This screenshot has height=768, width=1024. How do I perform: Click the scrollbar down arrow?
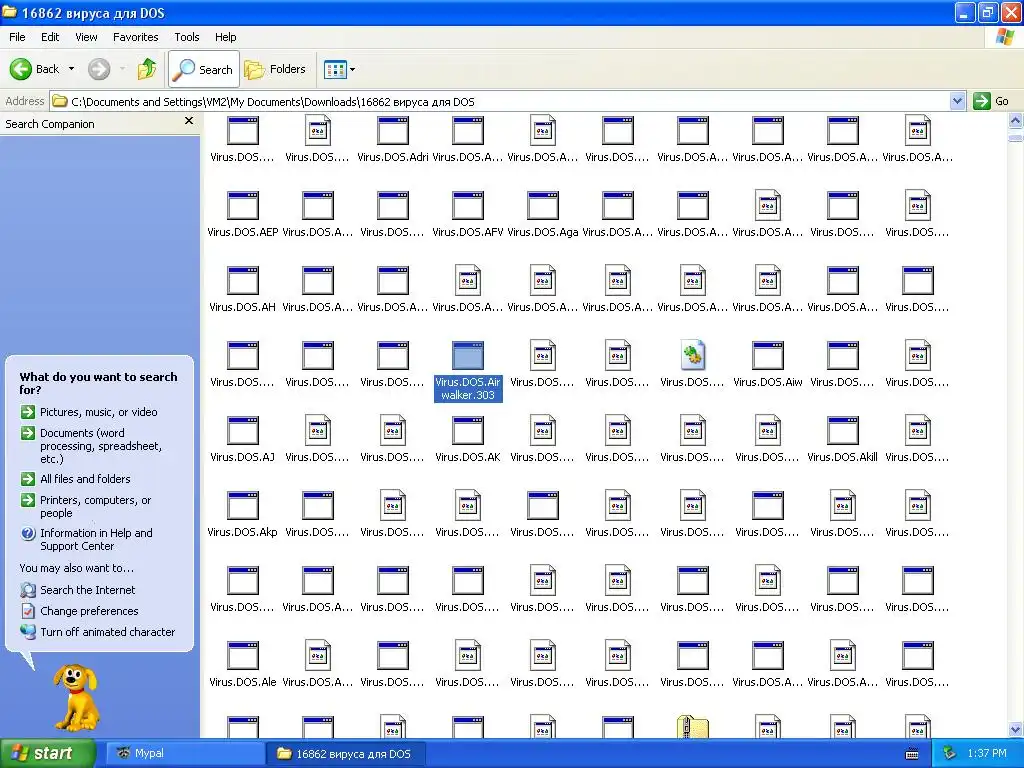1015,729
